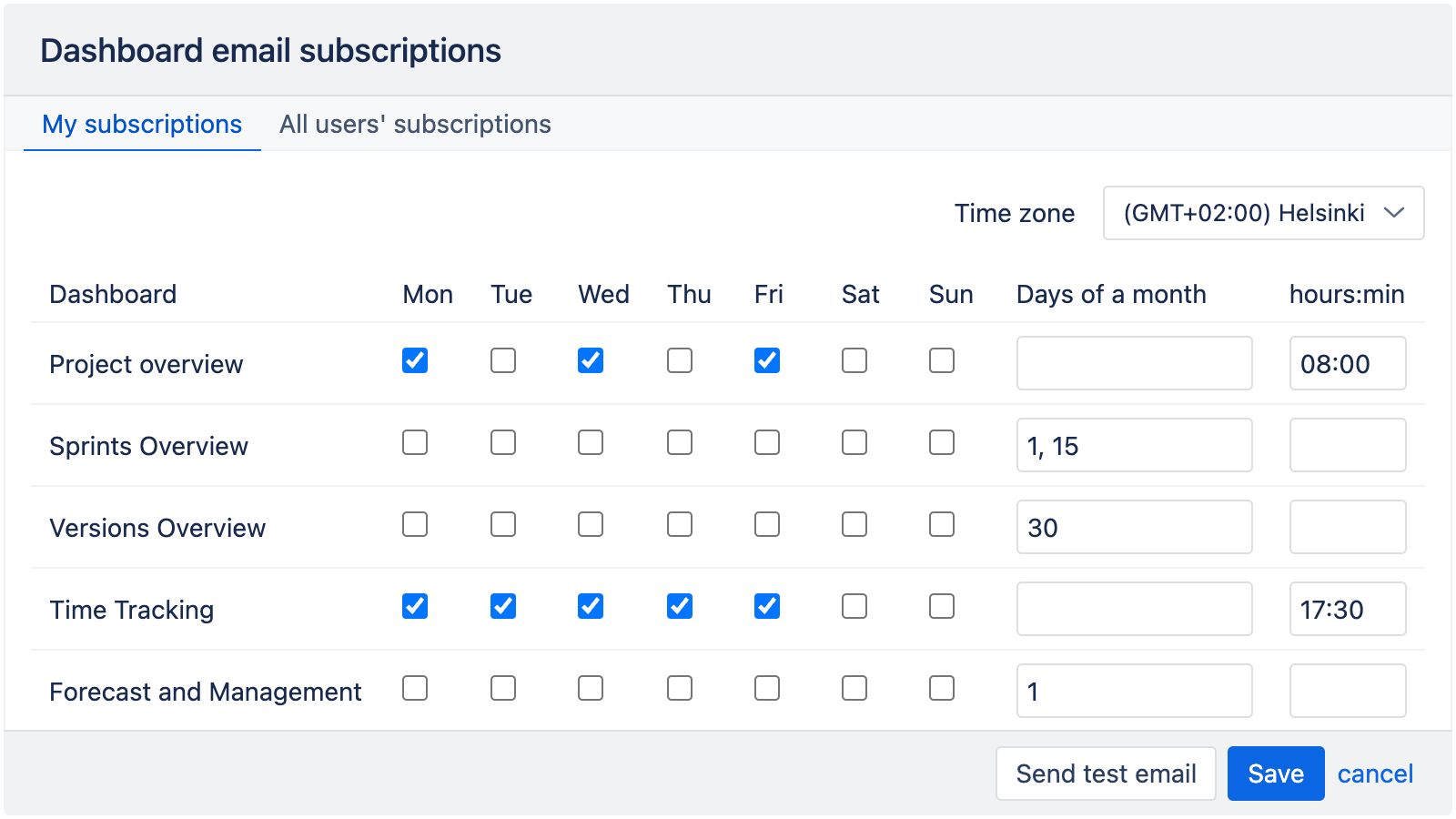
Task: Toggle Thursday for Versions Overview
Action: tap(679, 525)
